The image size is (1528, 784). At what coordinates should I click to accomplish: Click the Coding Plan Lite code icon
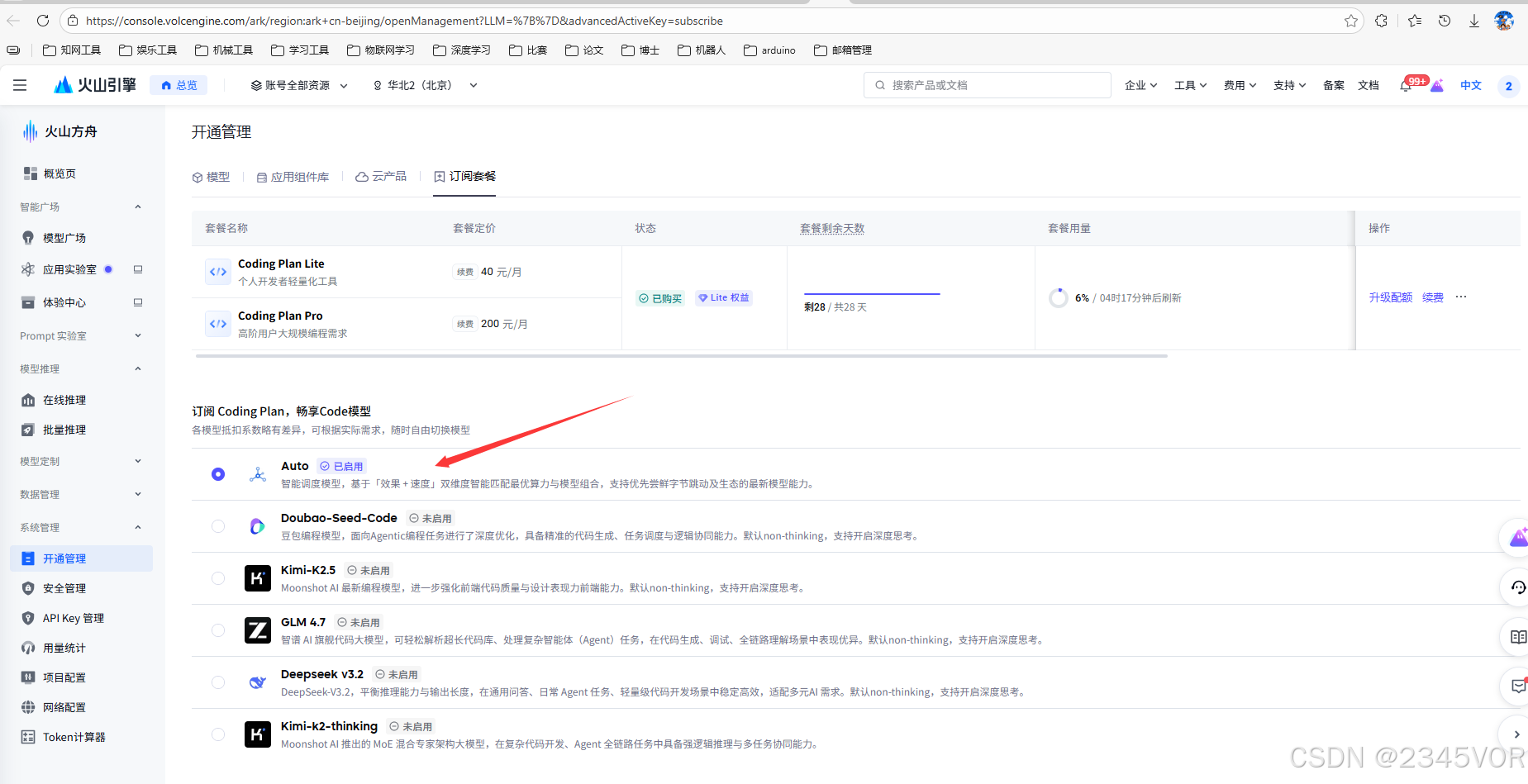click(x=218, y=272)
